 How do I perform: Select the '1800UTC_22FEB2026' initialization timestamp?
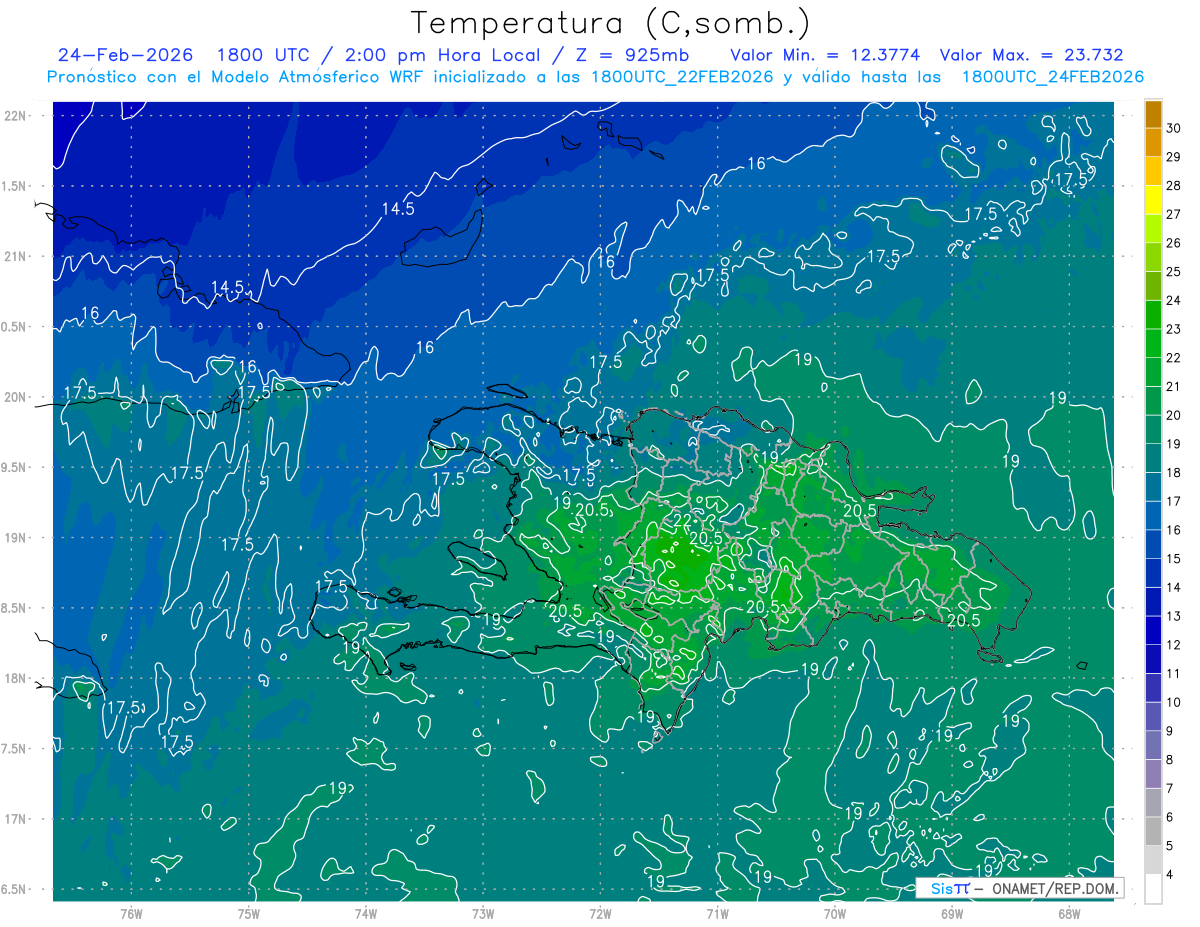681,77
